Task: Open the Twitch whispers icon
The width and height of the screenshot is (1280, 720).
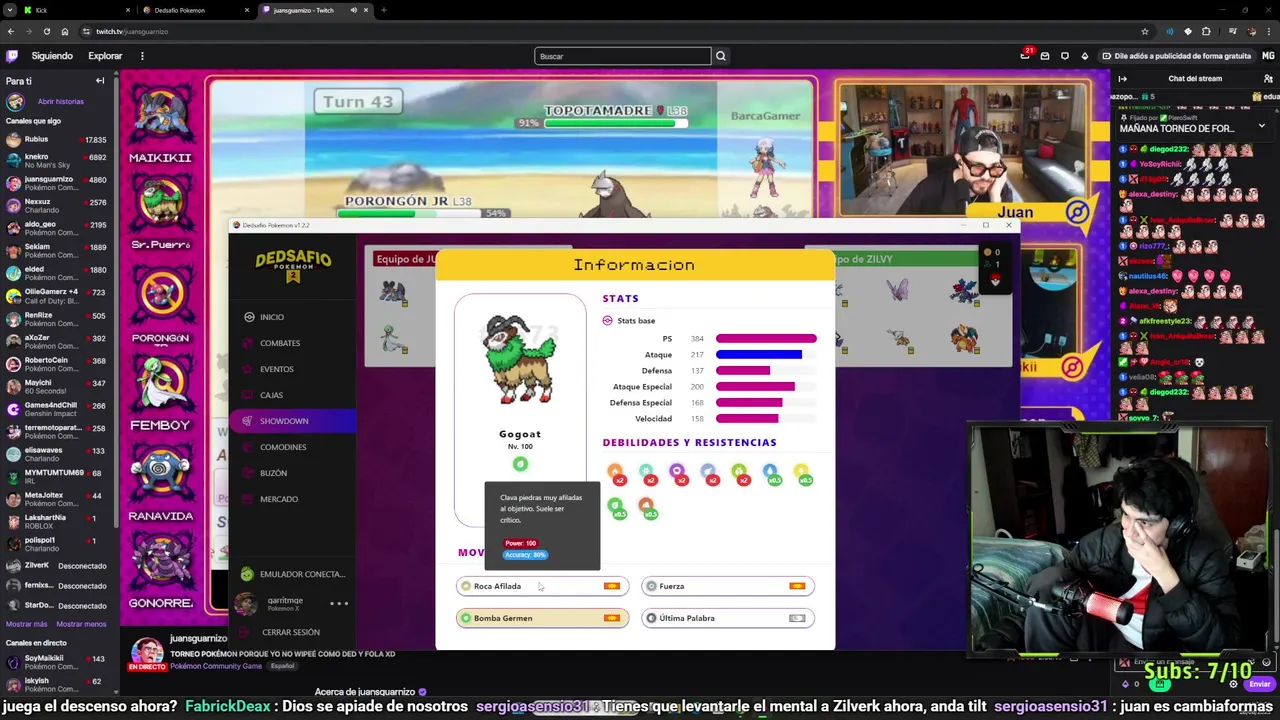Action: (1065, 56)
